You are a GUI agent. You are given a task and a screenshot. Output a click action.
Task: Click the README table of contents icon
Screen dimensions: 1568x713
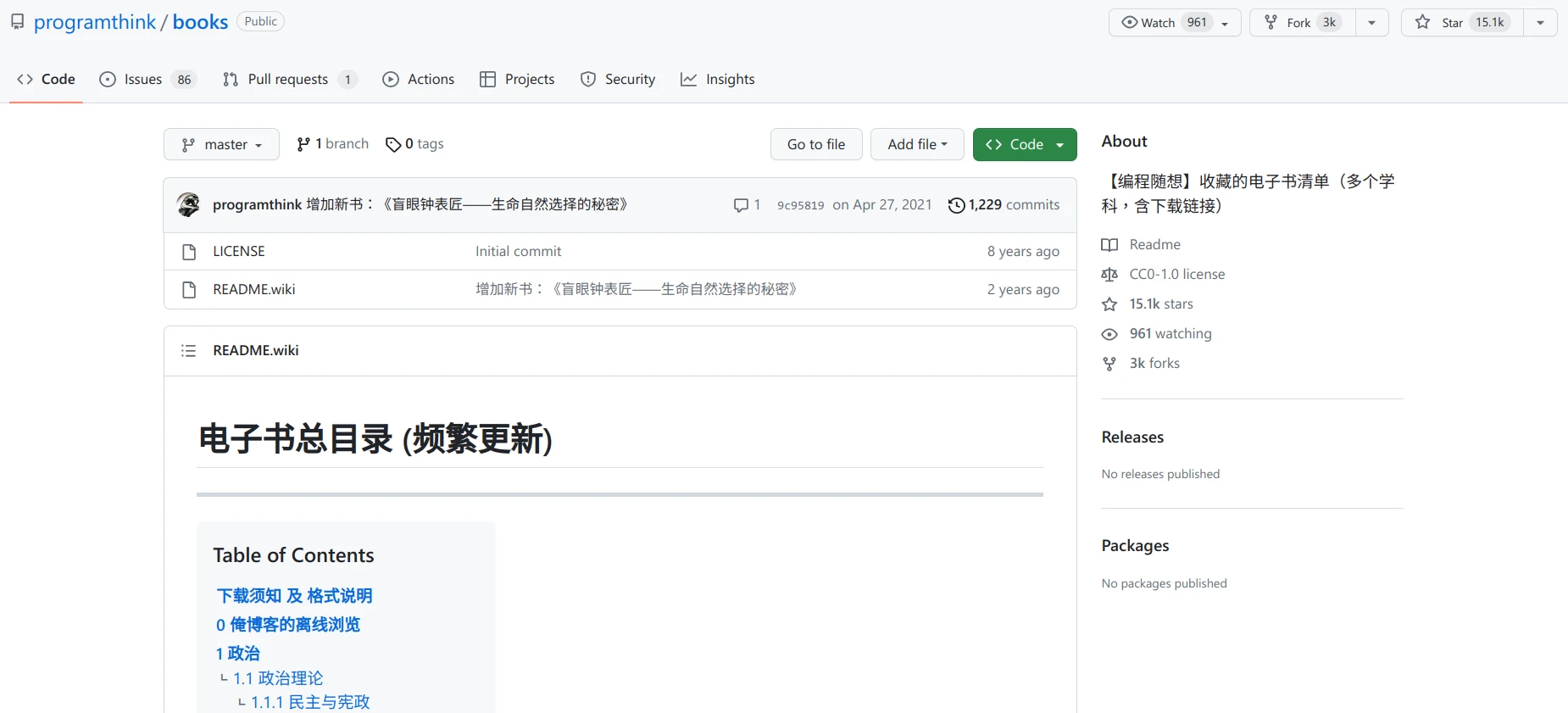[x=188, y=351]
